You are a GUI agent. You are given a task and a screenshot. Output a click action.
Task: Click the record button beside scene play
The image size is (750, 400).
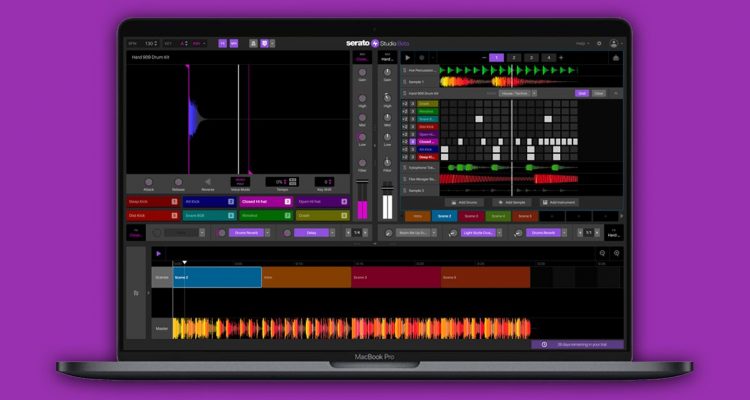(x=421, y=57)
